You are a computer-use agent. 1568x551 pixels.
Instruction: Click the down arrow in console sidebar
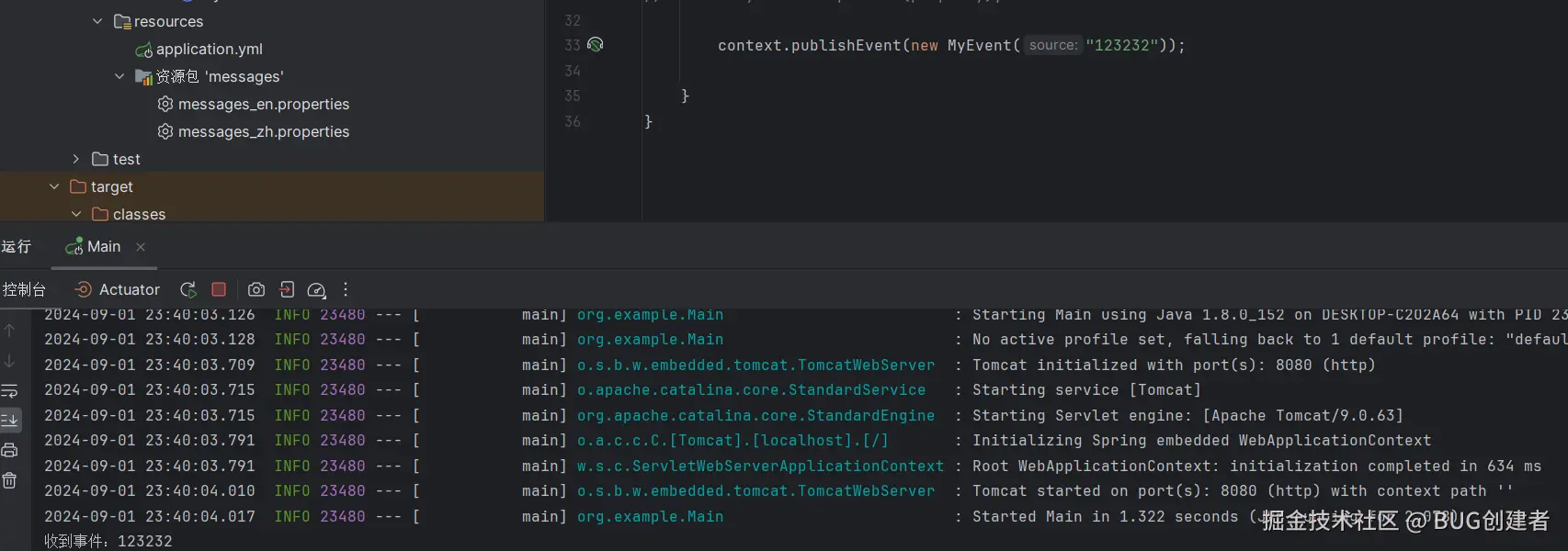click(x=9, y=361)
